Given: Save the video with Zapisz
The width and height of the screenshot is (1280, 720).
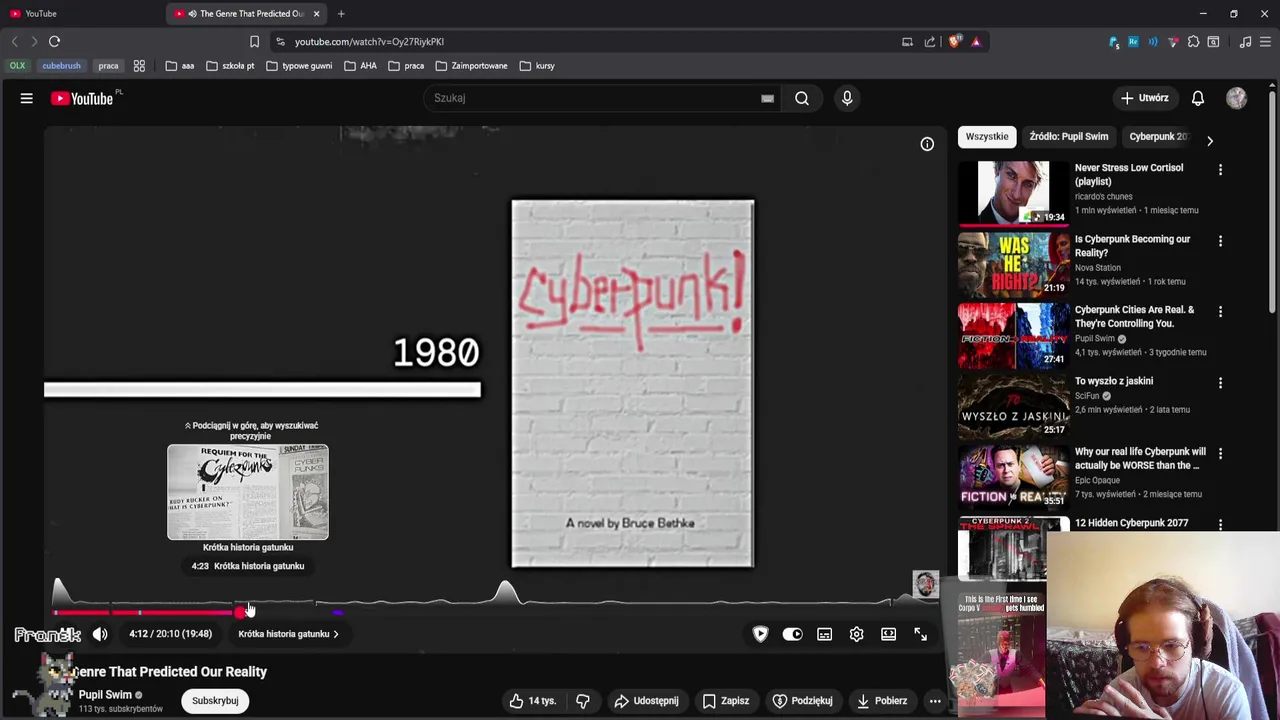Looking at the screenshot, I should click(726, 701).
